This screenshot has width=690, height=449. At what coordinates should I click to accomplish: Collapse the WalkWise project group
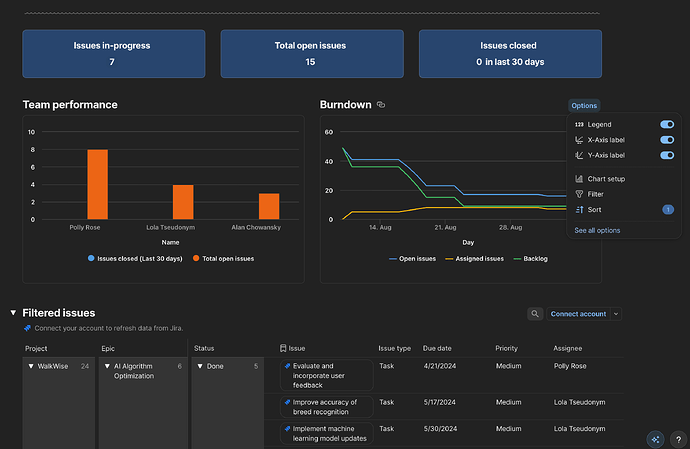pyautogui.click(x=30, y=366)
